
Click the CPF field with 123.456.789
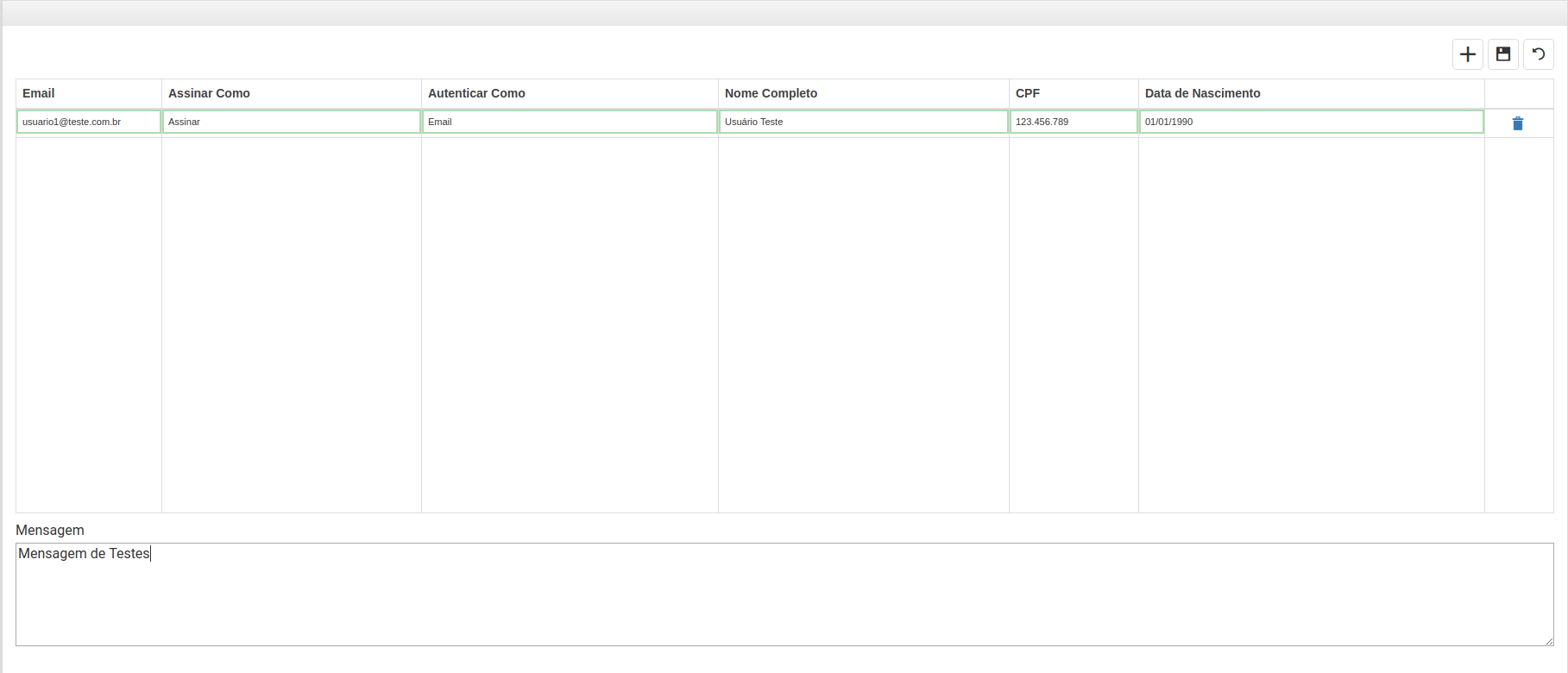(x=1073, y=122)
